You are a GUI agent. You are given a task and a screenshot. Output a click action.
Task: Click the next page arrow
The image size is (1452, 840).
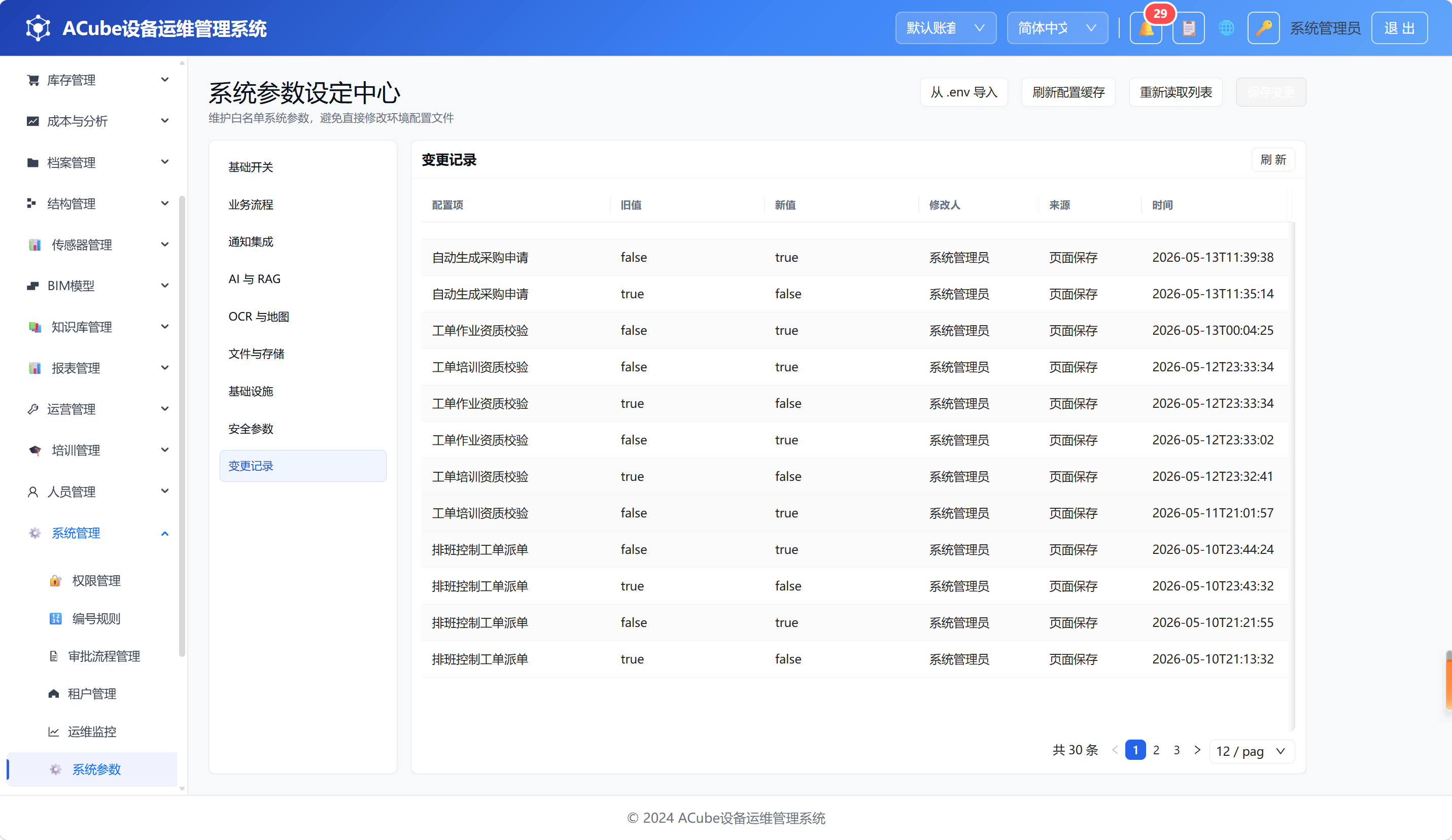(x=1197, y=750)
